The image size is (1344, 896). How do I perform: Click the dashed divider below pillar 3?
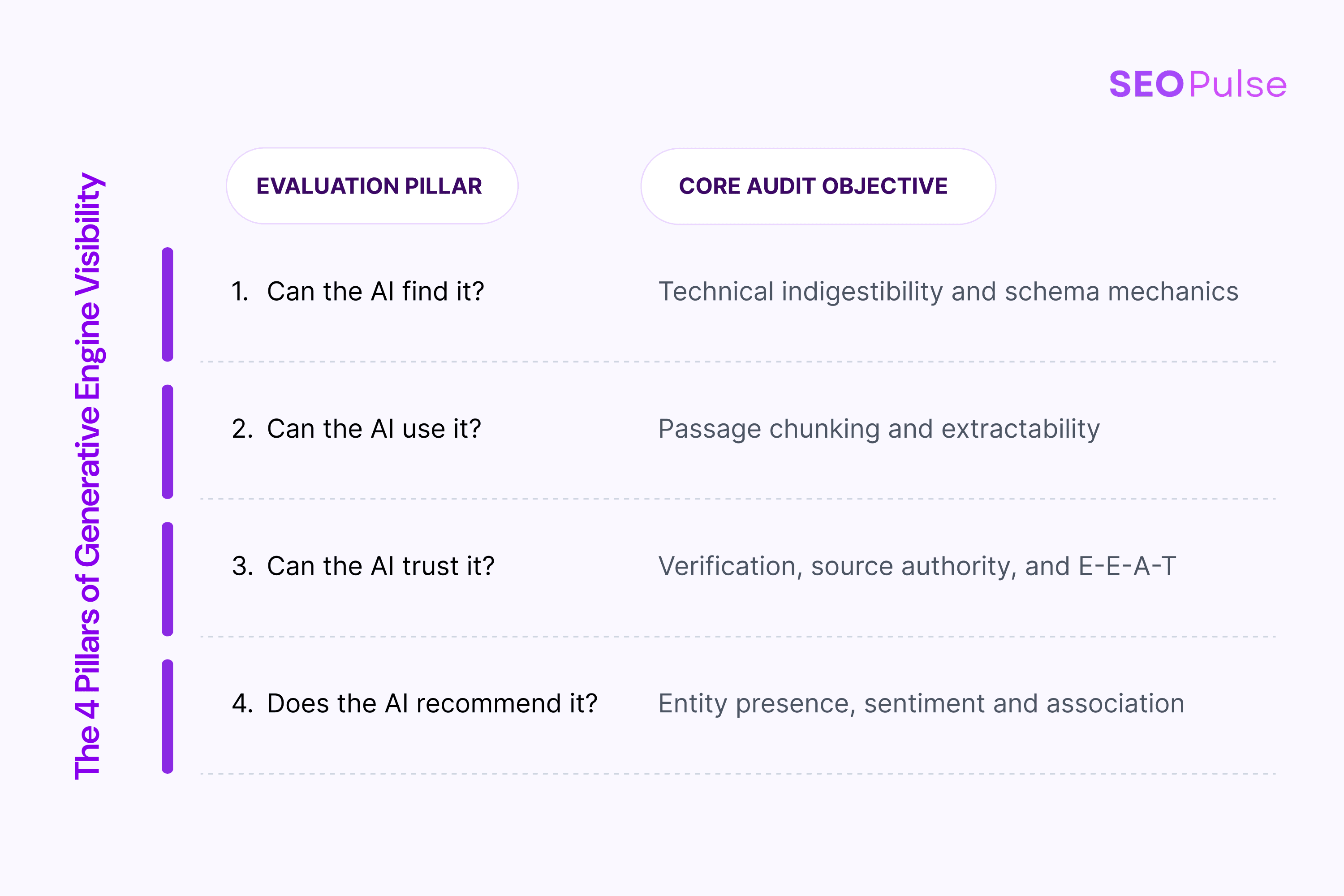[x=738, y=636]
